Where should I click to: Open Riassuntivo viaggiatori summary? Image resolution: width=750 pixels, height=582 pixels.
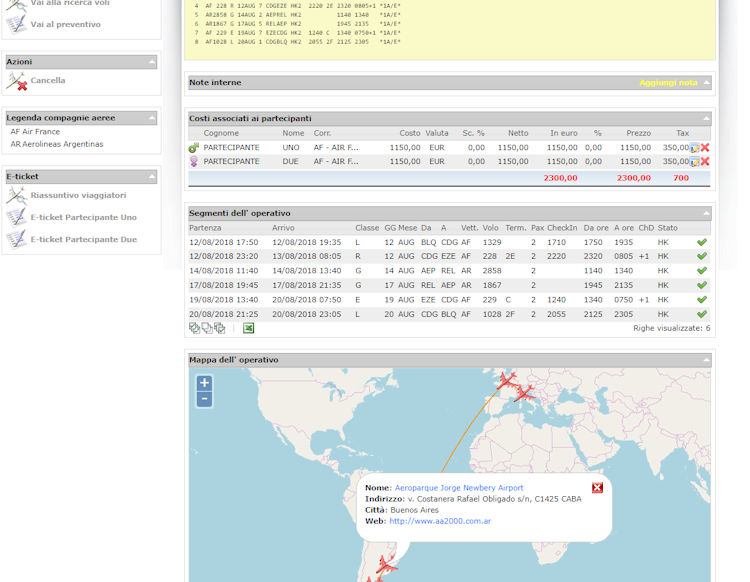pos(78,195)
